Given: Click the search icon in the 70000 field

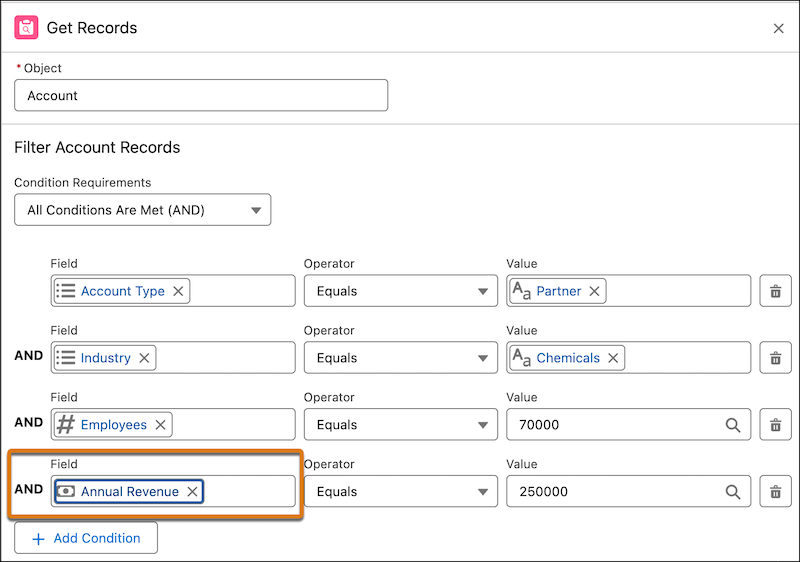Looking at the screenshot, I should (x=733, y=425).
